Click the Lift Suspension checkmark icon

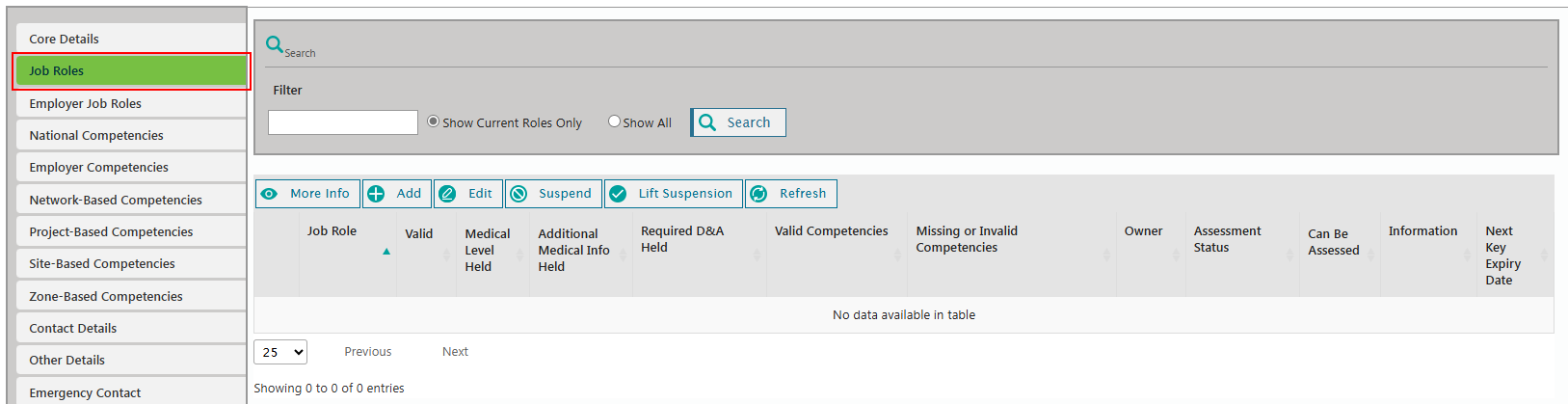618,194
